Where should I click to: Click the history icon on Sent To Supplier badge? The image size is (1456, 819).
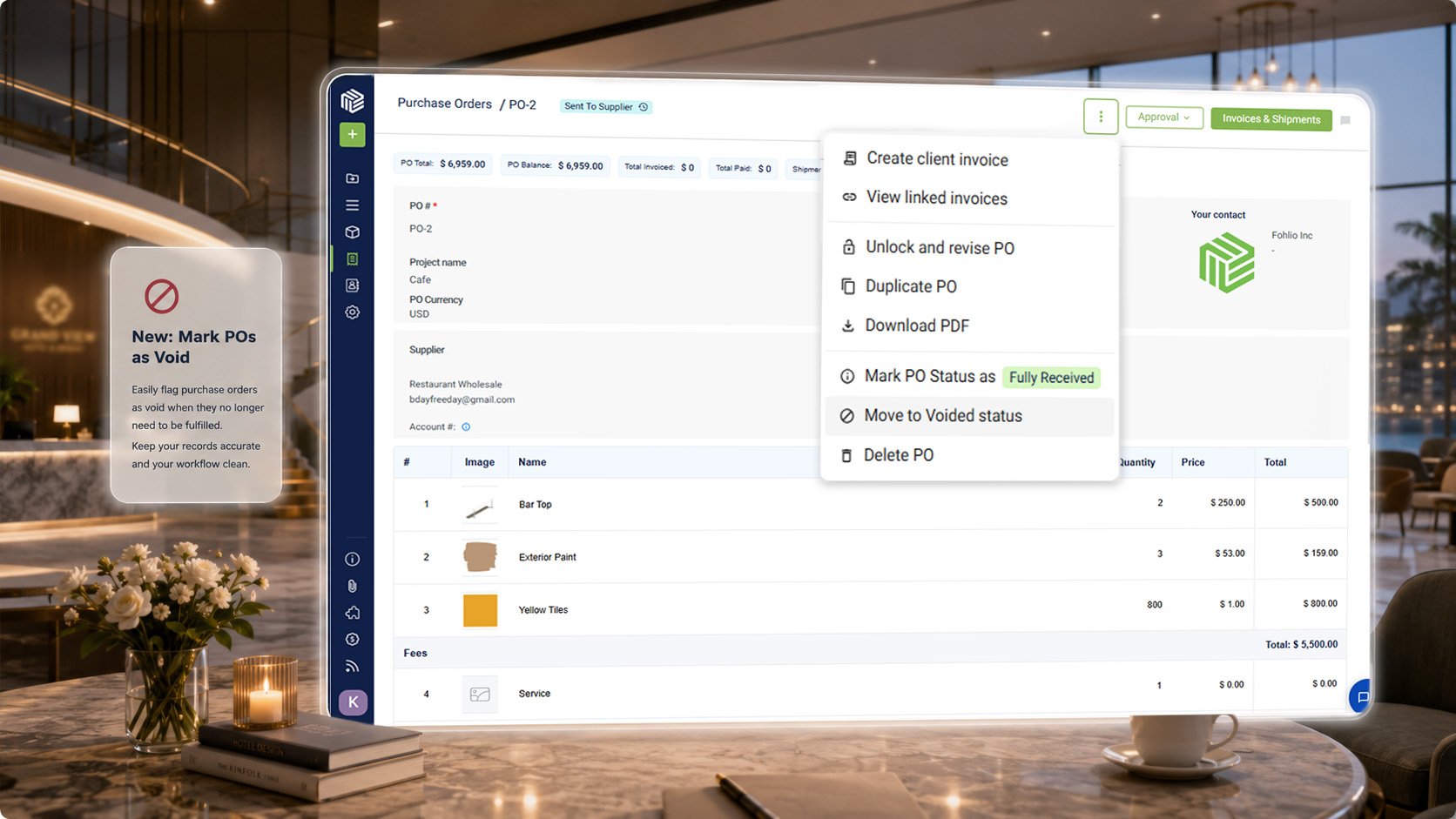[x=644, y=107]
